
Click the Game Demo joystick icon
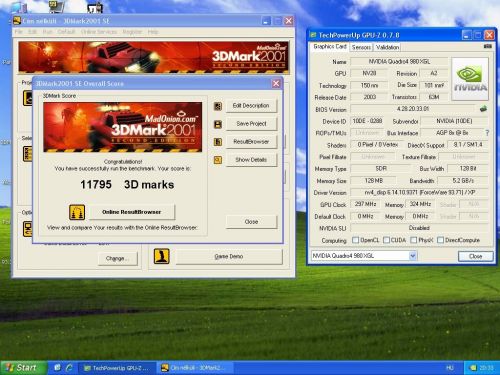pyautogui.click(x=162, y=256)
